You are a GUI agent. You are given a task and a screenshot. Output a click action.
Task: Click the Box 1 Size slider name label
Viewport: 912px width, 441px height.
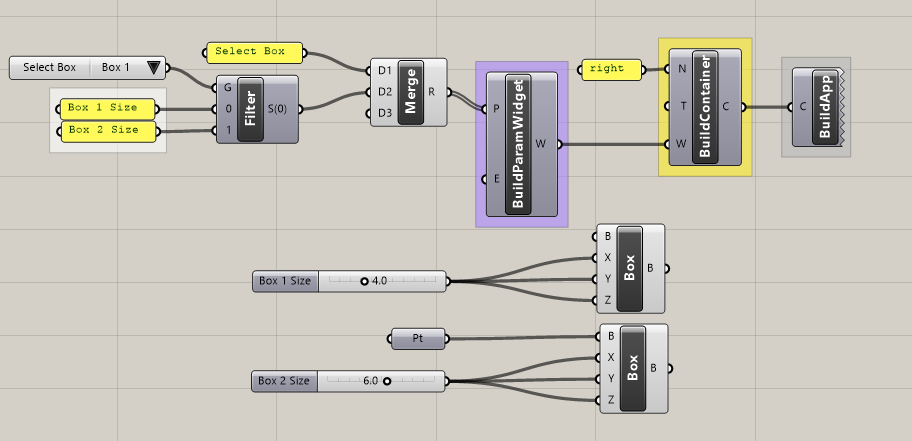[x=285, y=281]
